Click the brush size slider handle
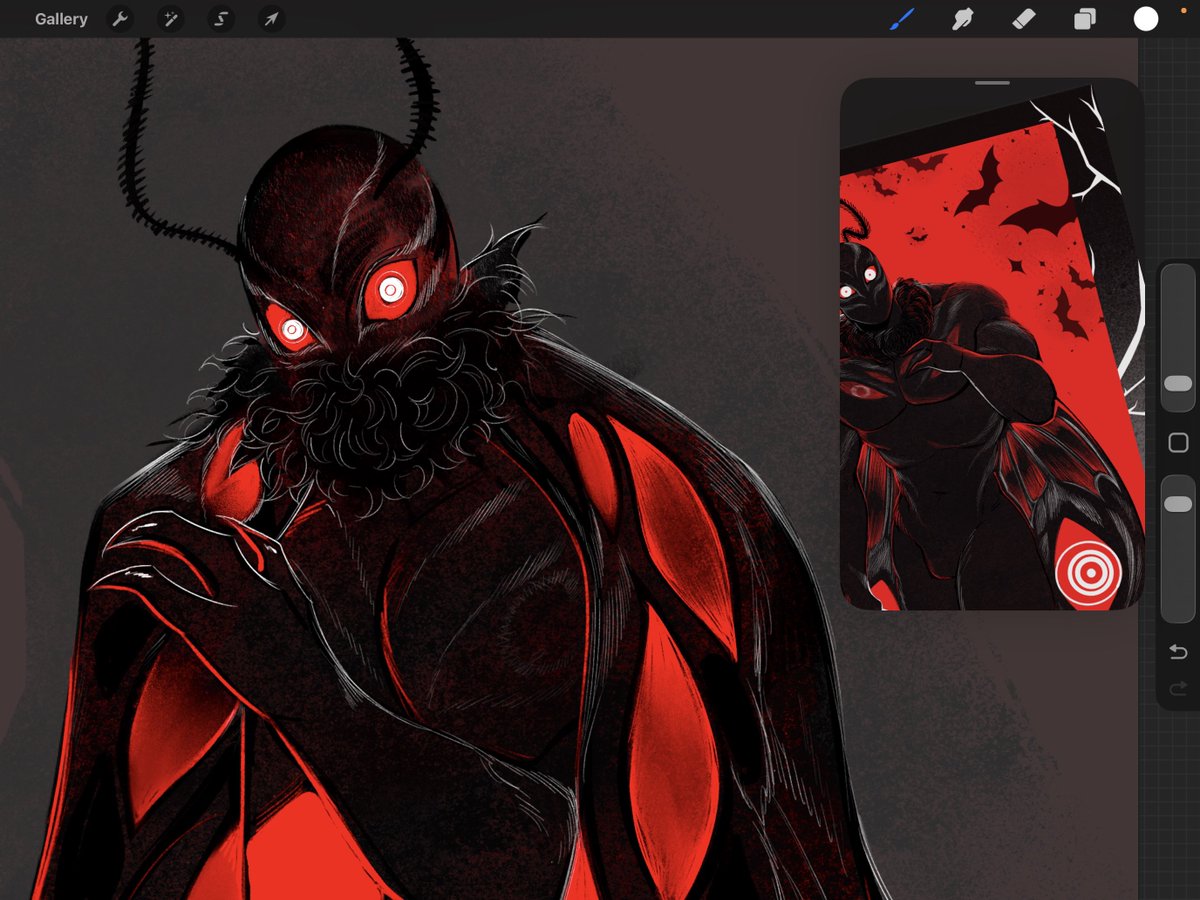Screen dimensions: 1200x900 pos(1178,383)
